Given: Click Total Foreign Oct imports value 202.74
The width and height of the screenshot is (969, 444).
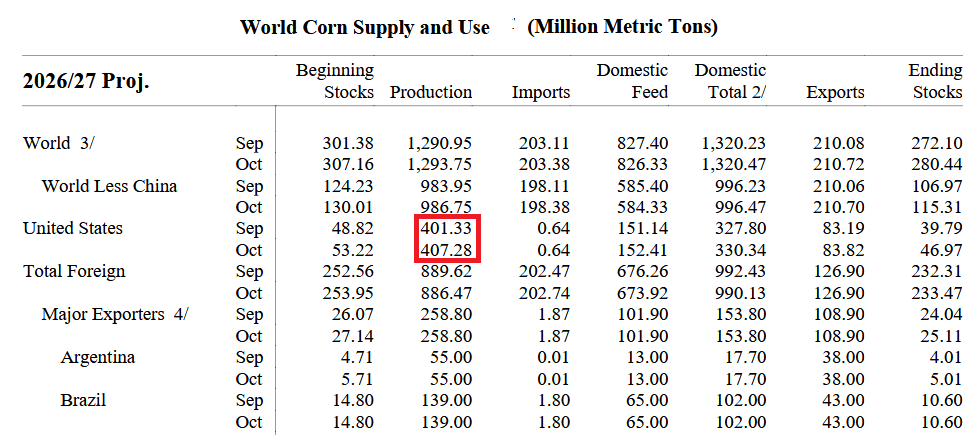Looking at the screenshot, I should [x=544, y=293].
